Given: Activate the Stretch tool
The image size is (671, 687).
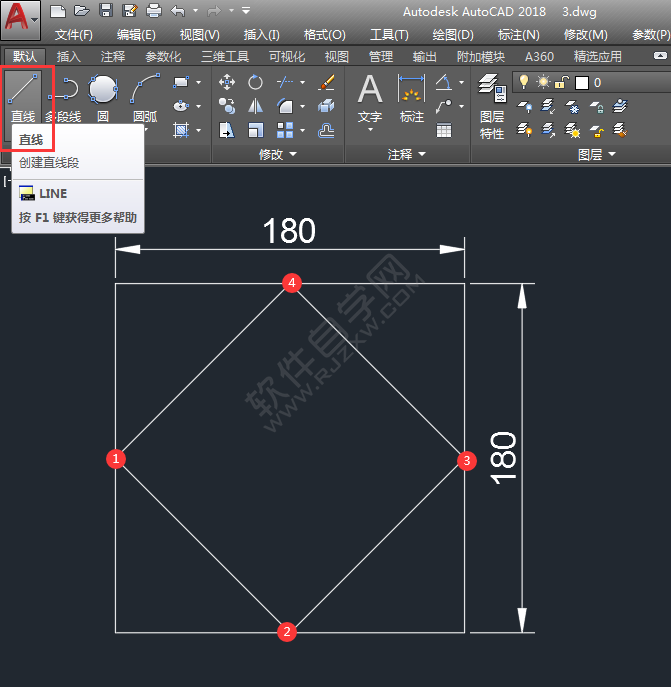Looking at the screenshot, I should (x=227, y=130).
